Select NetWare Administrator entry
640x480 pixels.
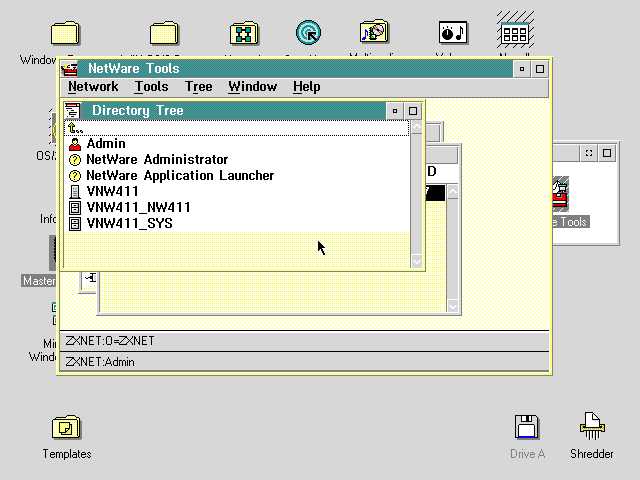[x=157, y=160]
